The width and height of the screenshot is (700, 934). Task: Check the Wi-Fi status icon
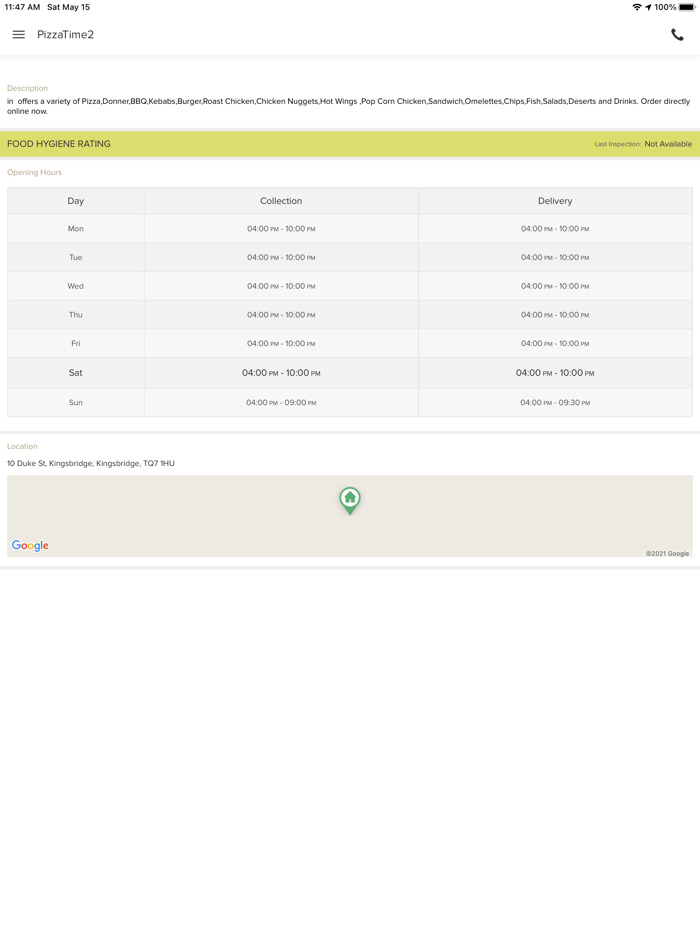[x=637, y=7]
